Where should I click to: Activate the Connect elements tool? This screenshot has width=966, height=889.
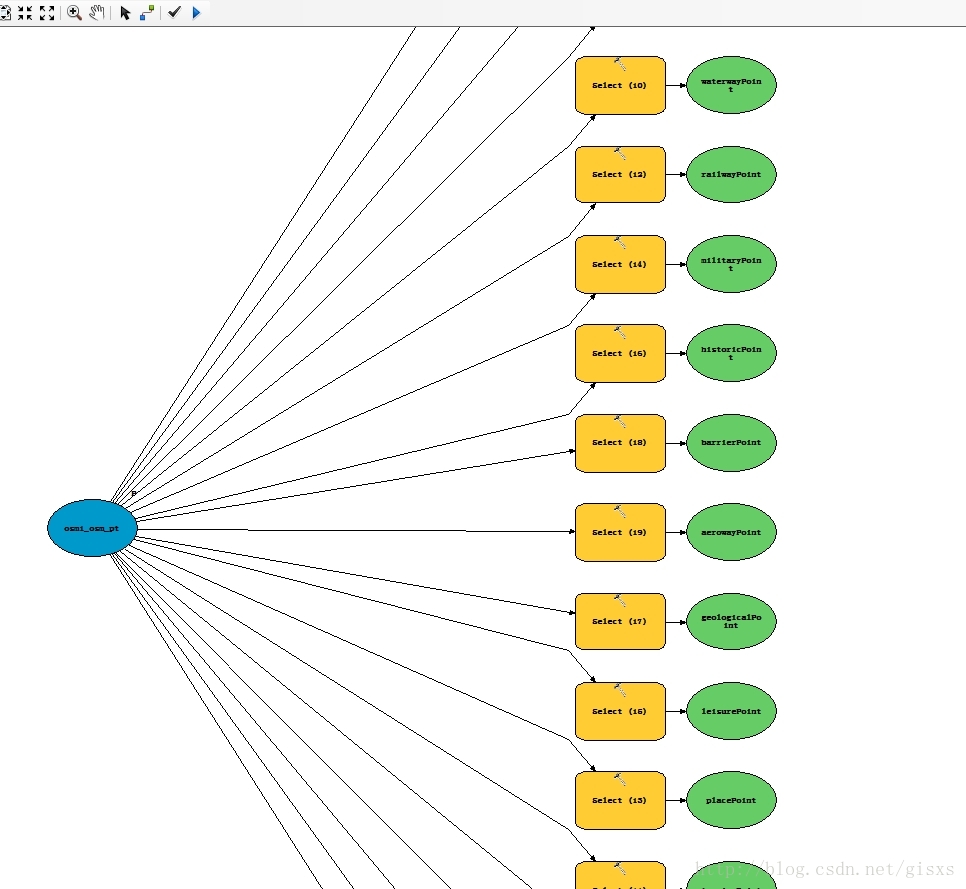click(147, 12)
